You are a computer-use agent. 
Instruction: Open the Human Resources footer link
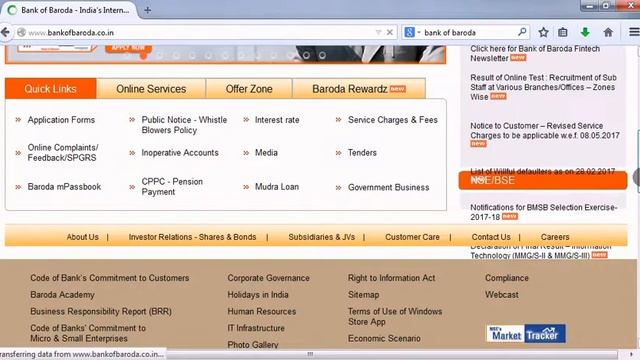[x=262, y=311]
